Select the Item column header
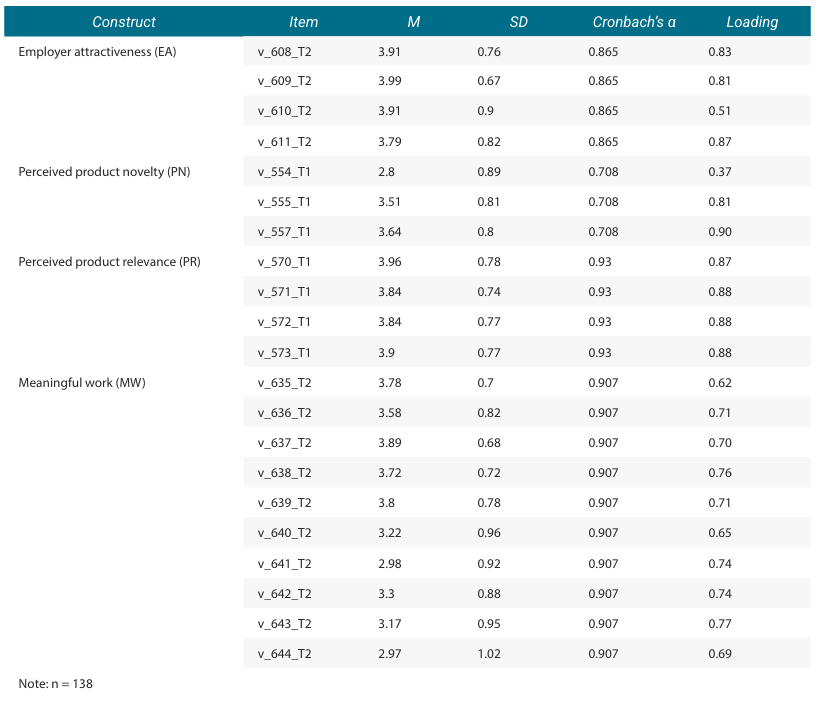The height and width of the screenshot is (702, 817). [303, 22]
